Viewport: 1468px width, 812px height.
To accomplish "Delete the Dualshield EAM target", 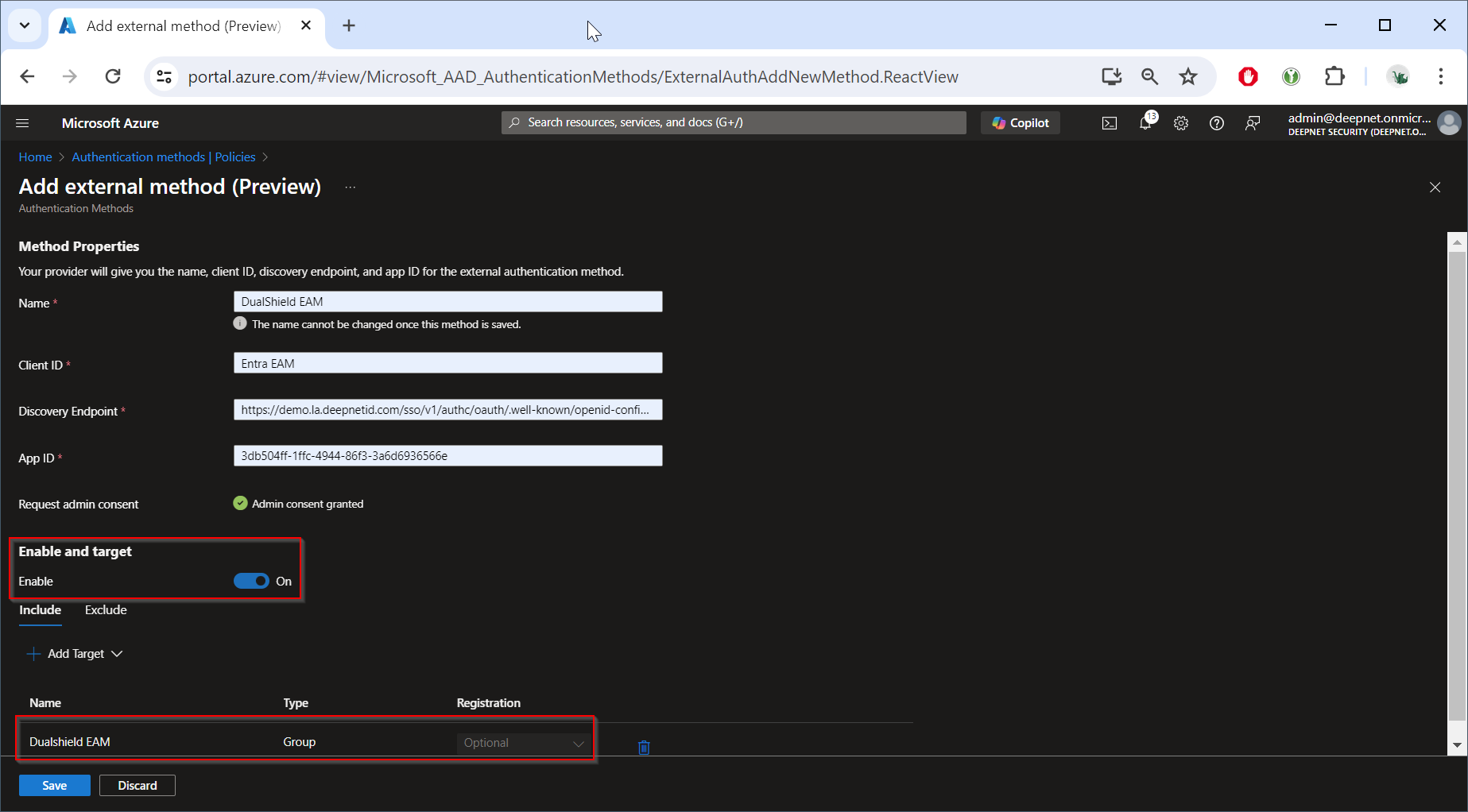I will [x=644, y=747].
